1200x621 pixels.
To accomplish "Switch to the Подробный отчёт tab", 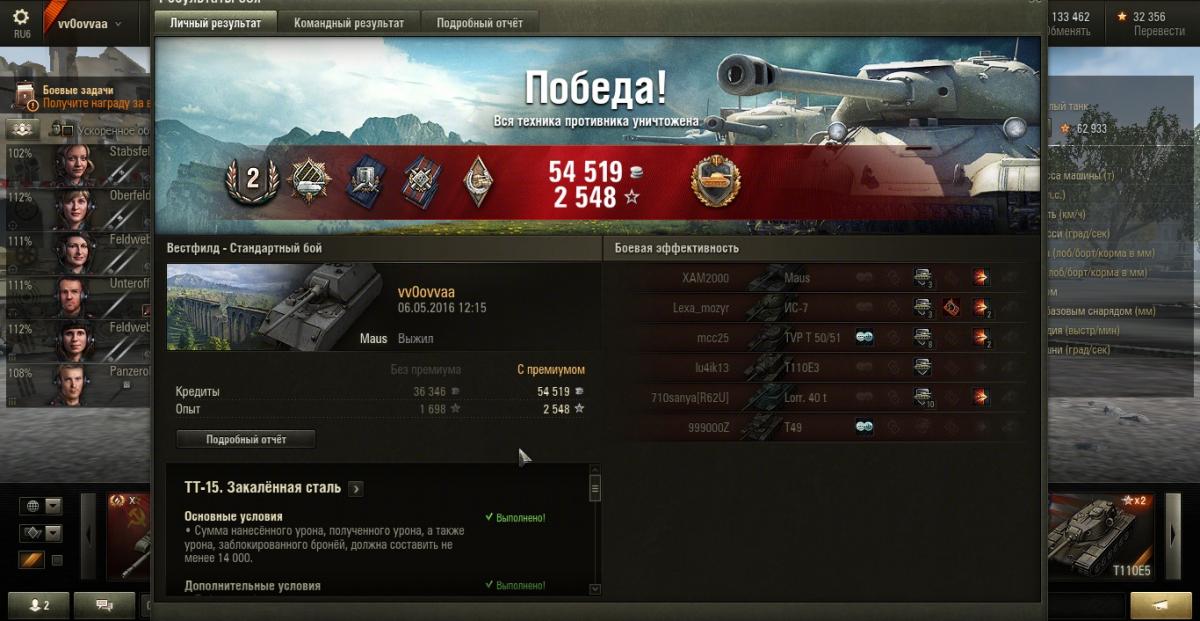I will [480, 23].
